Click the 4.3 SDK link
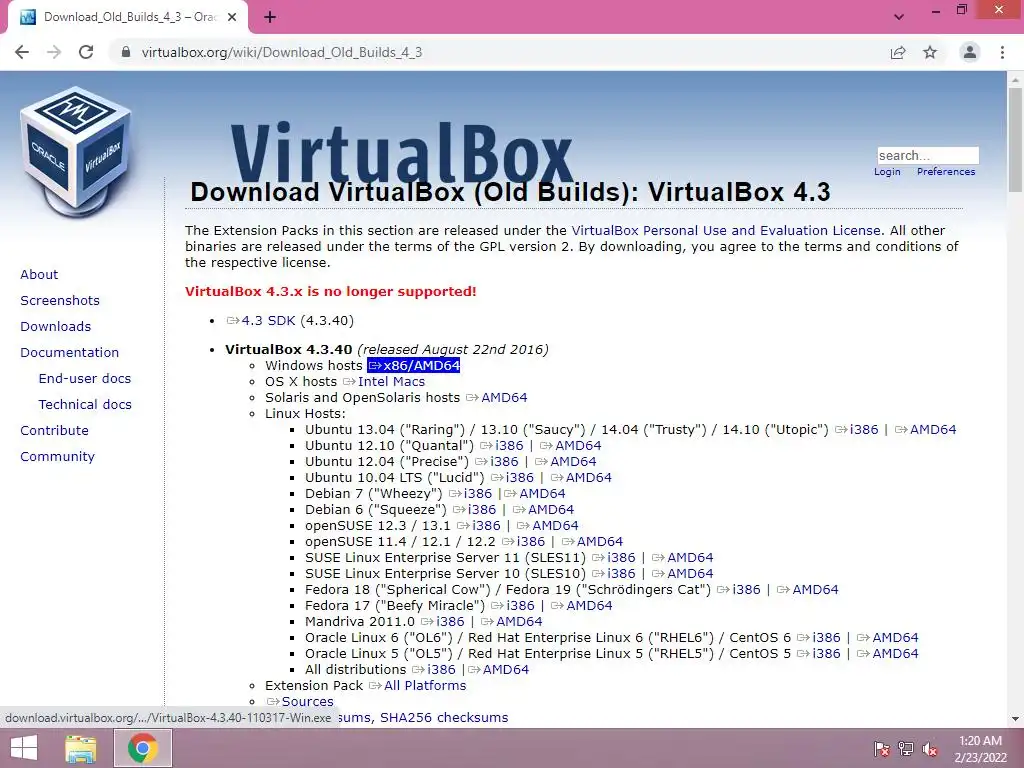The height and width of the screenshot is (768, 1024). point(268,321)
